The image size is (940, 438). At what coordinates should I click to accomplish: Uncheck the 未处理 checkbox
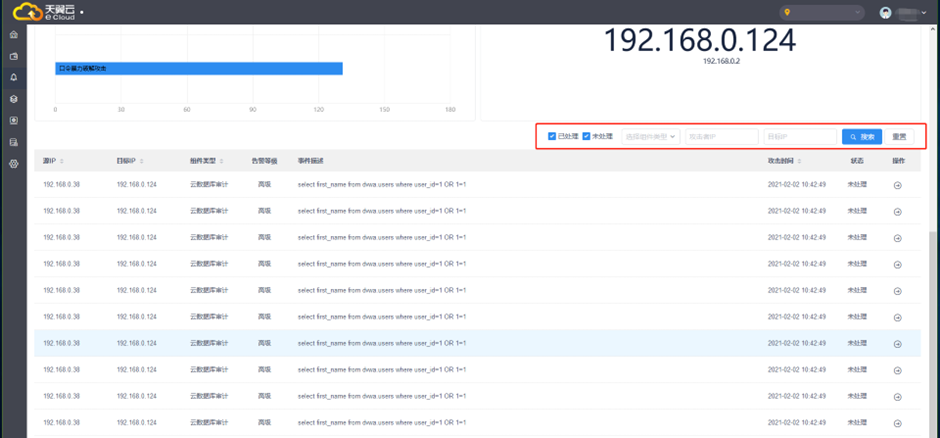tap(587, 136)
